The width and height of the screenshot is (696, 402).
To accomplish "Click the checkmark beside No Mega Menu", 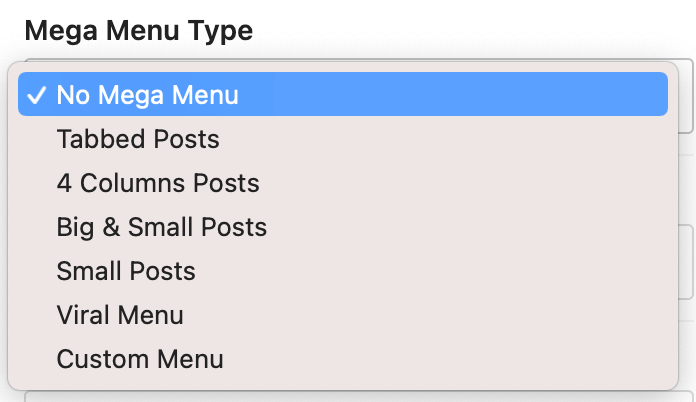I will coord(36,95).
